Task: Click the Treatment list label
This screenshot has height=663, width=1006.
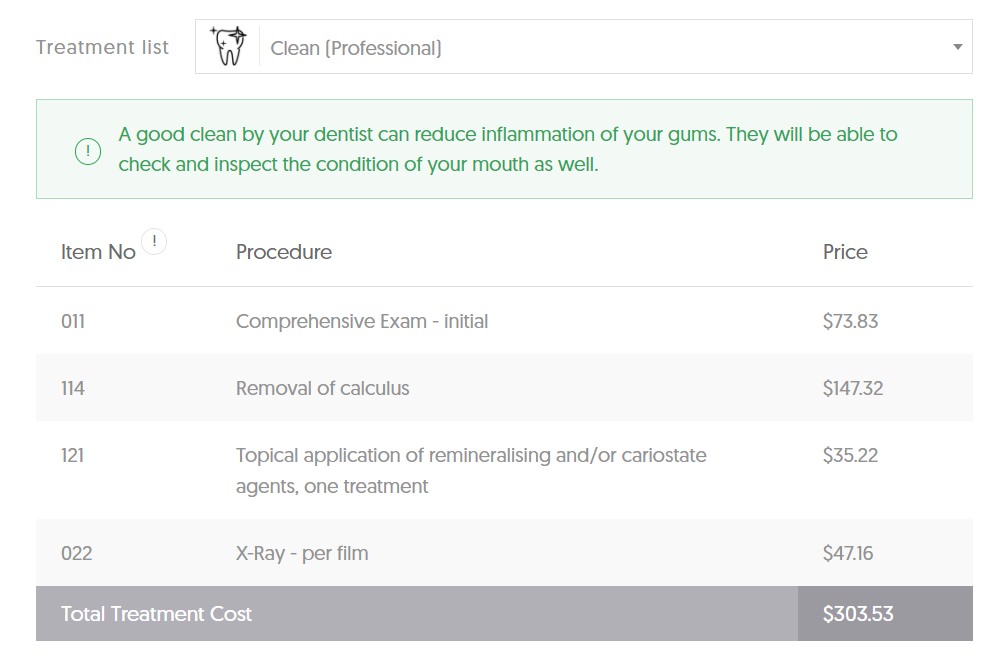Action: 102,47
